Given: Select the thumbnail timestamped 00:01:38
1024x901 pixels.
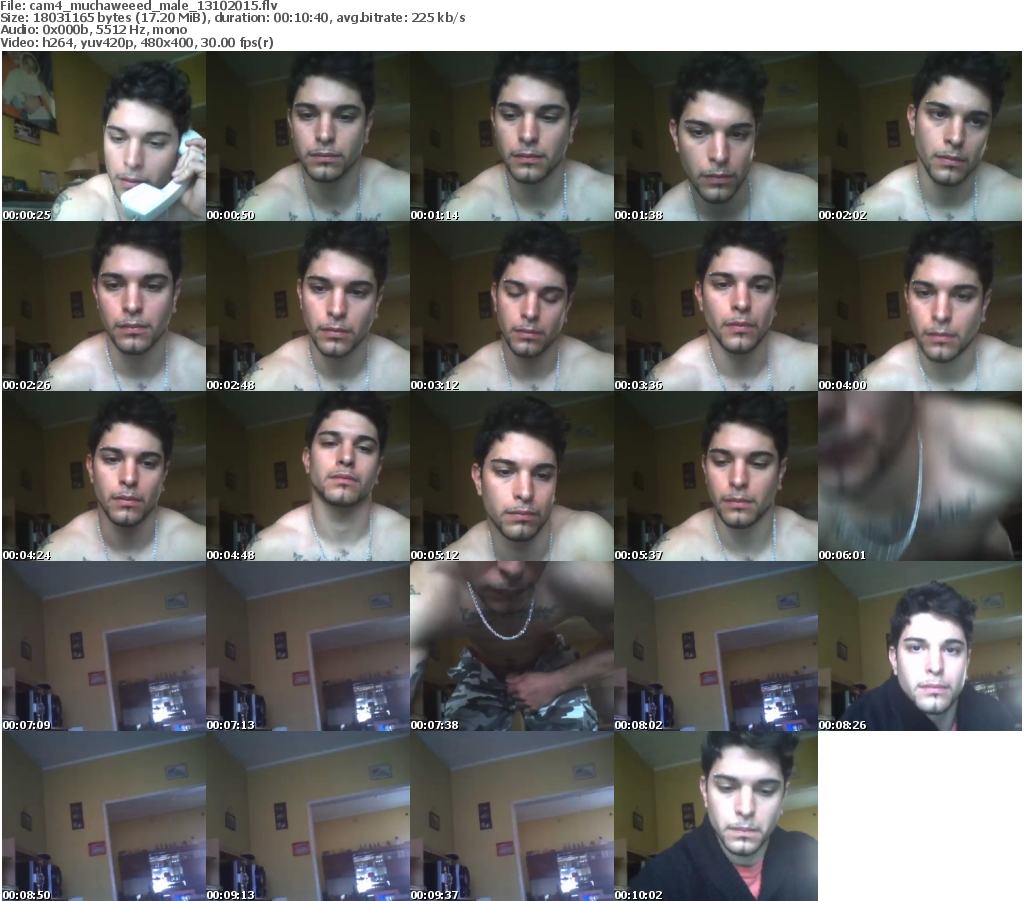Looking at the screenshot, I should pyautogui.click(x=716, y=136).
